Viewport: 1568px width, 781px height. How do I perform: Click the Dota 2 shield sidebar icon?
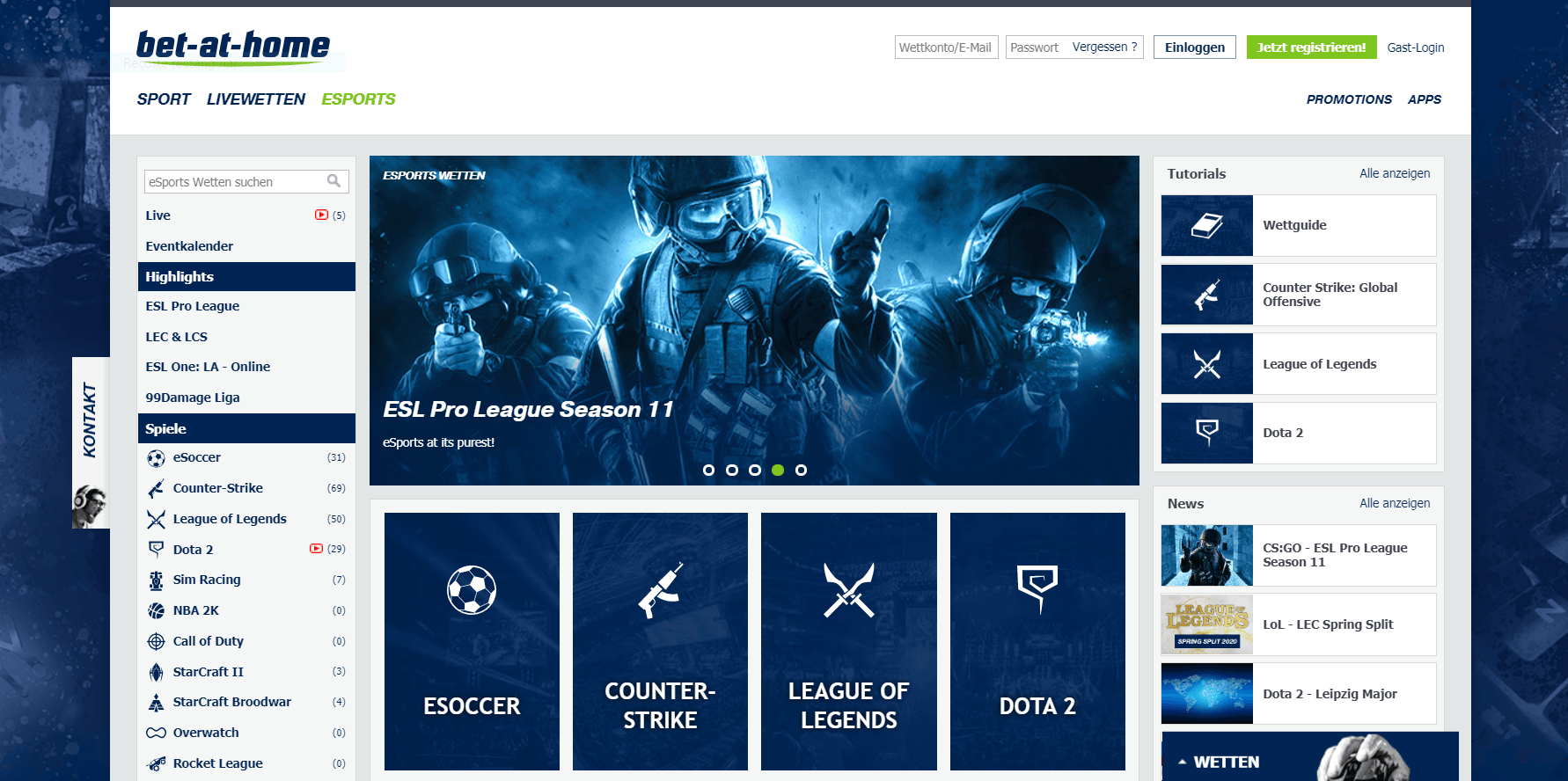tap(156, 550)
